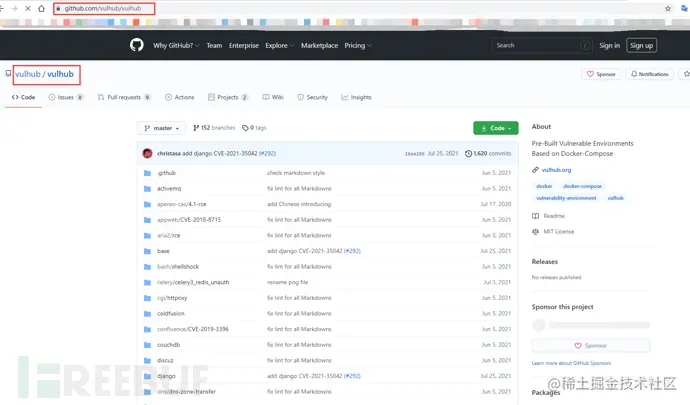Click the docker topic tag
The width and height of the screenshot is (690, 405).
[x=544, y=186]
